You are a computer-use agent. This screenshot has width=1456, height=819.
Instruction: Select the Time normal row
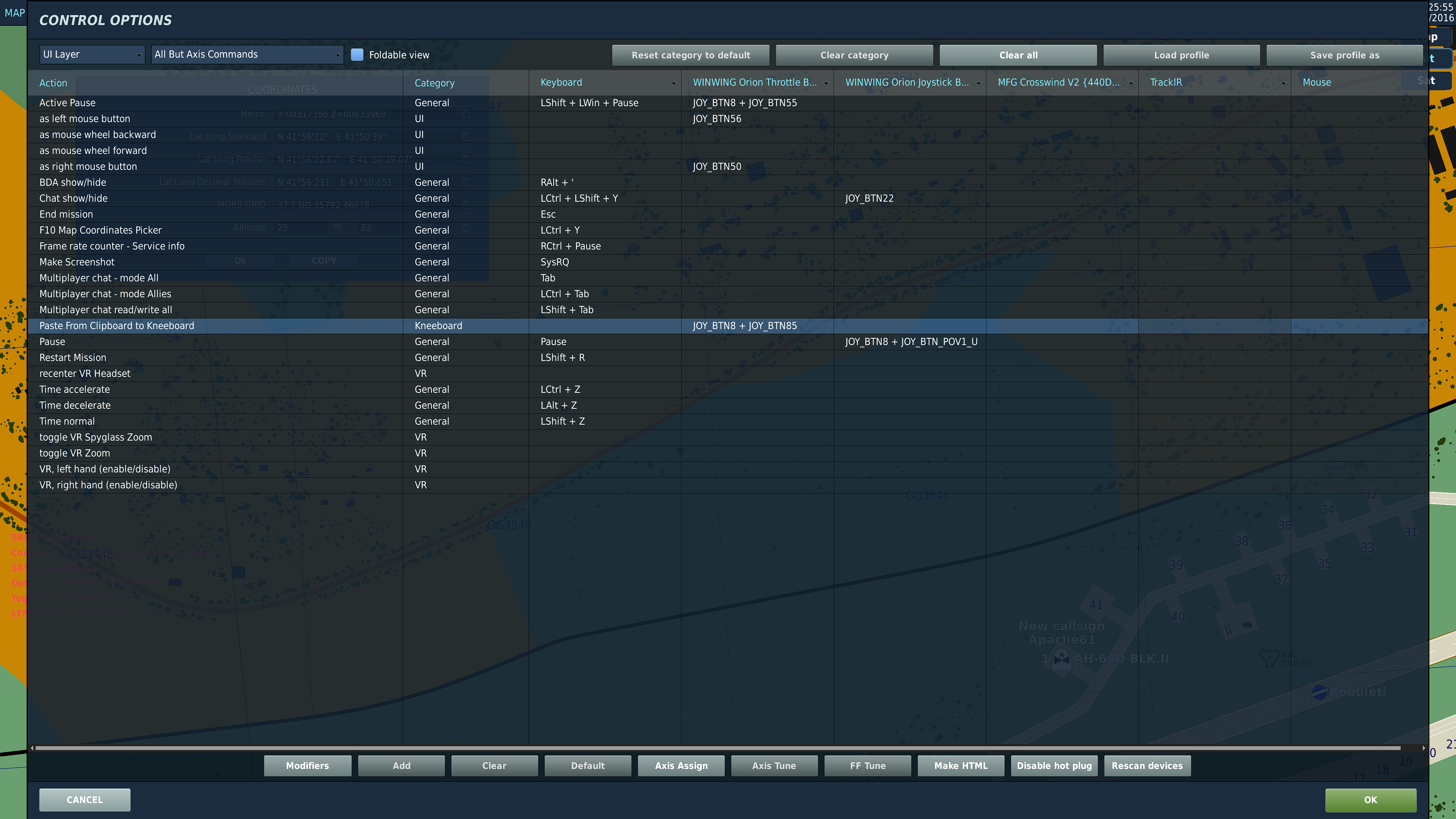point(728,421)
